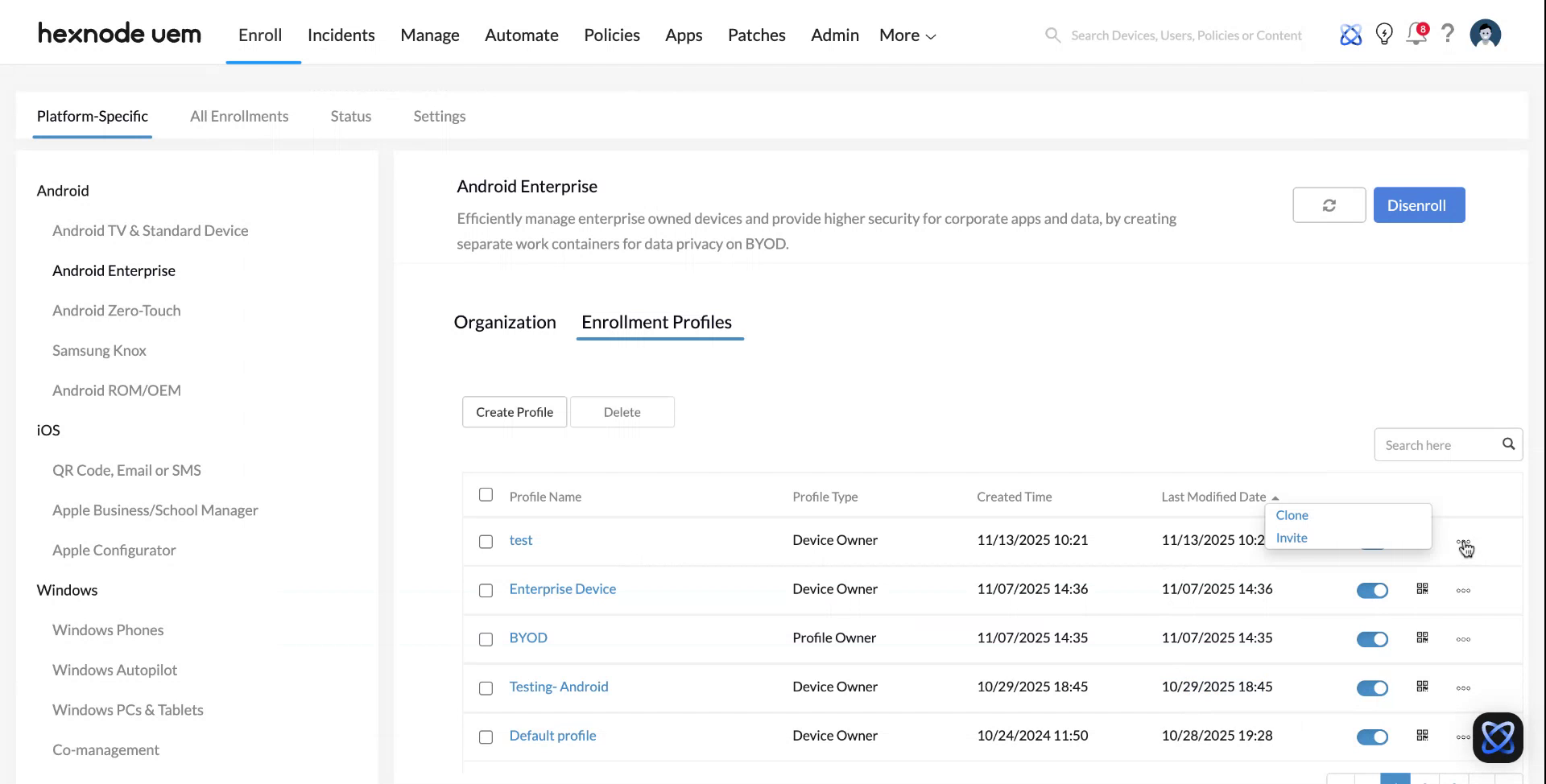Open the notifications bell with badge
1546x784 pixels.
(1416, 35)
